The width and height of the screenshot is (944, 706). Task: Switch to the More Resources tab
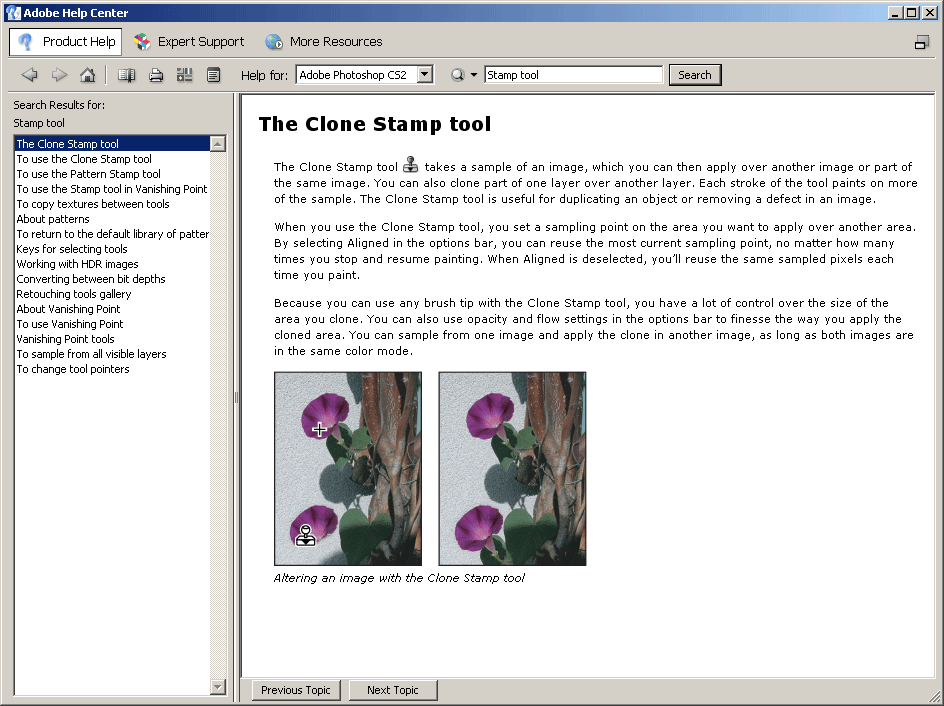point(324,42)
